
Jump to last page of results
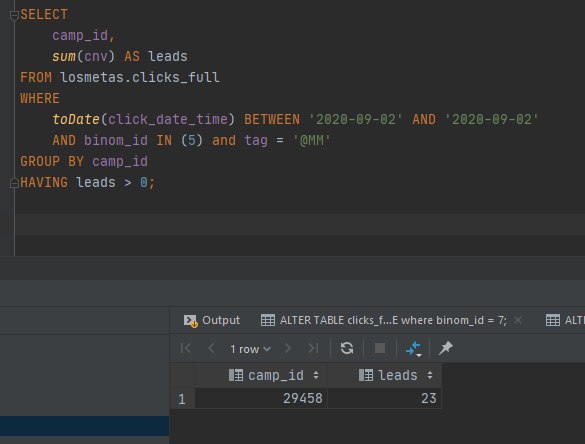pyautogui.click(x=313, y=348)
